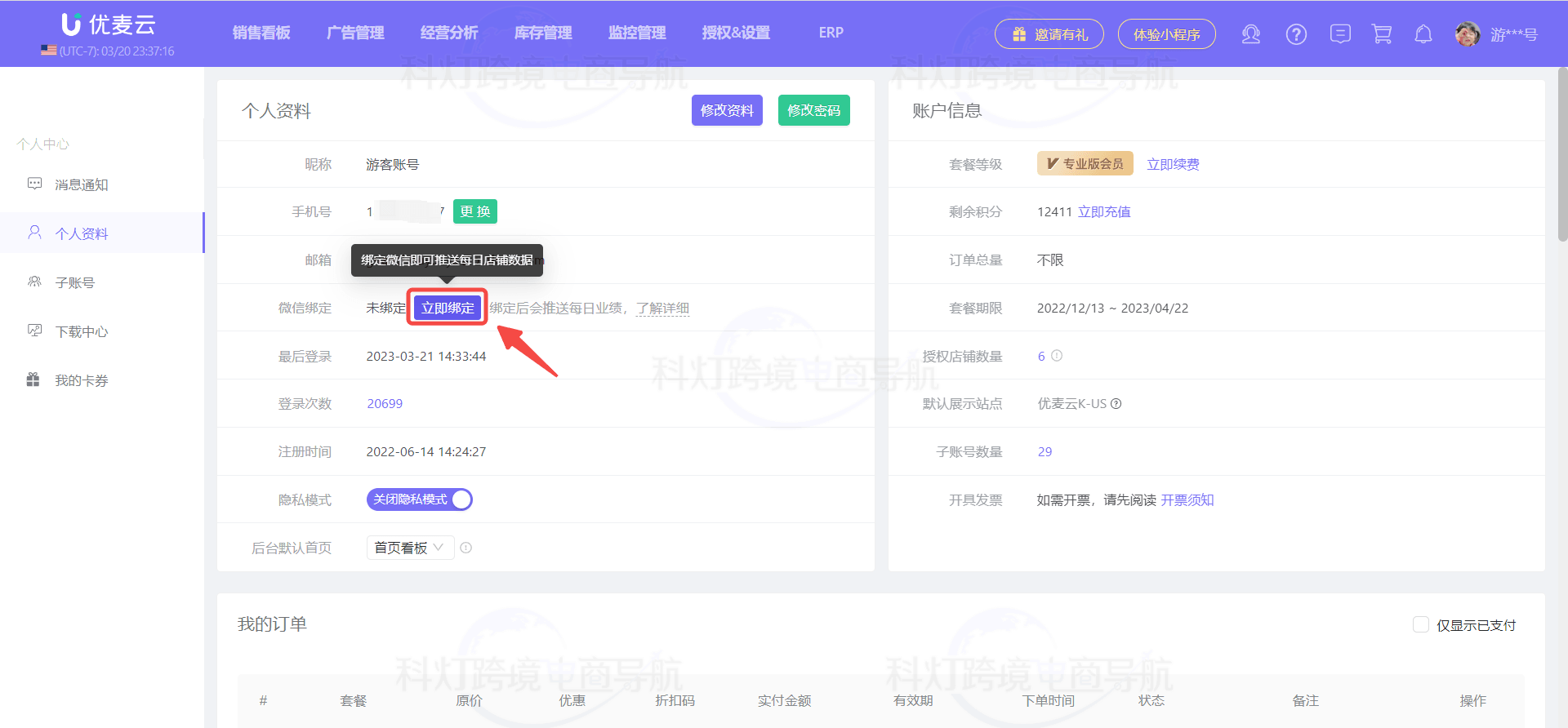Viewport: 1568px width, 728px height.
Task: Click the 2022-06-14 14:24:27 registration time
Action: tap(426, 451)
